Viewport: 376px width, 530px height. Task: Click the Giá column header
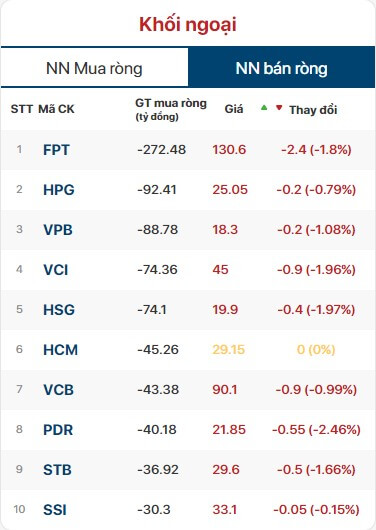pyautogui.click(x=234, y=109)
